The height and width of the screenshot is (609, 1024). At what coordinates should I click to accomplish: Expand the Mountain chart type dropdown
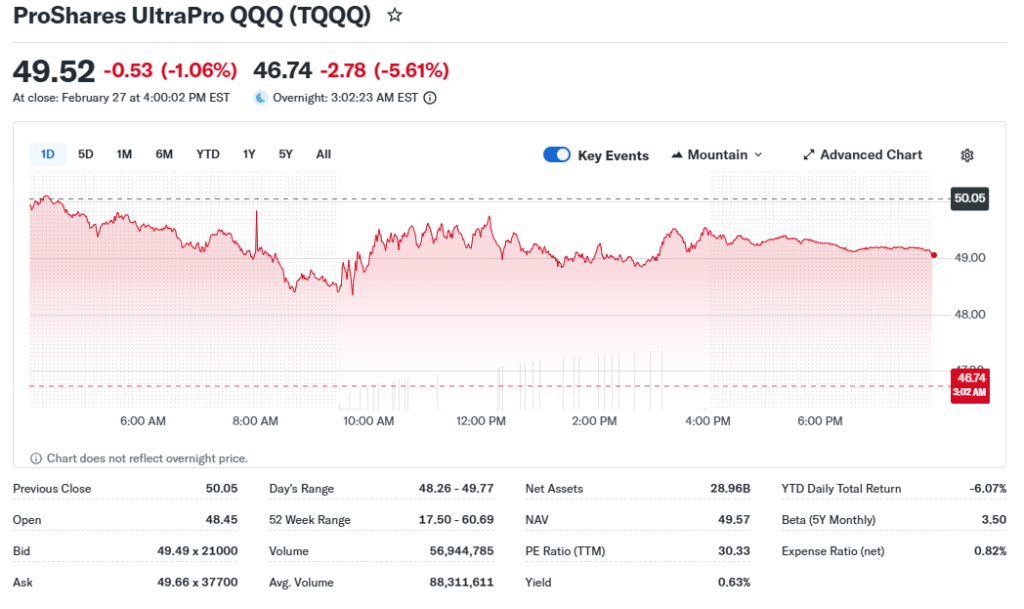pyautogui.click(x=757, y=155)
